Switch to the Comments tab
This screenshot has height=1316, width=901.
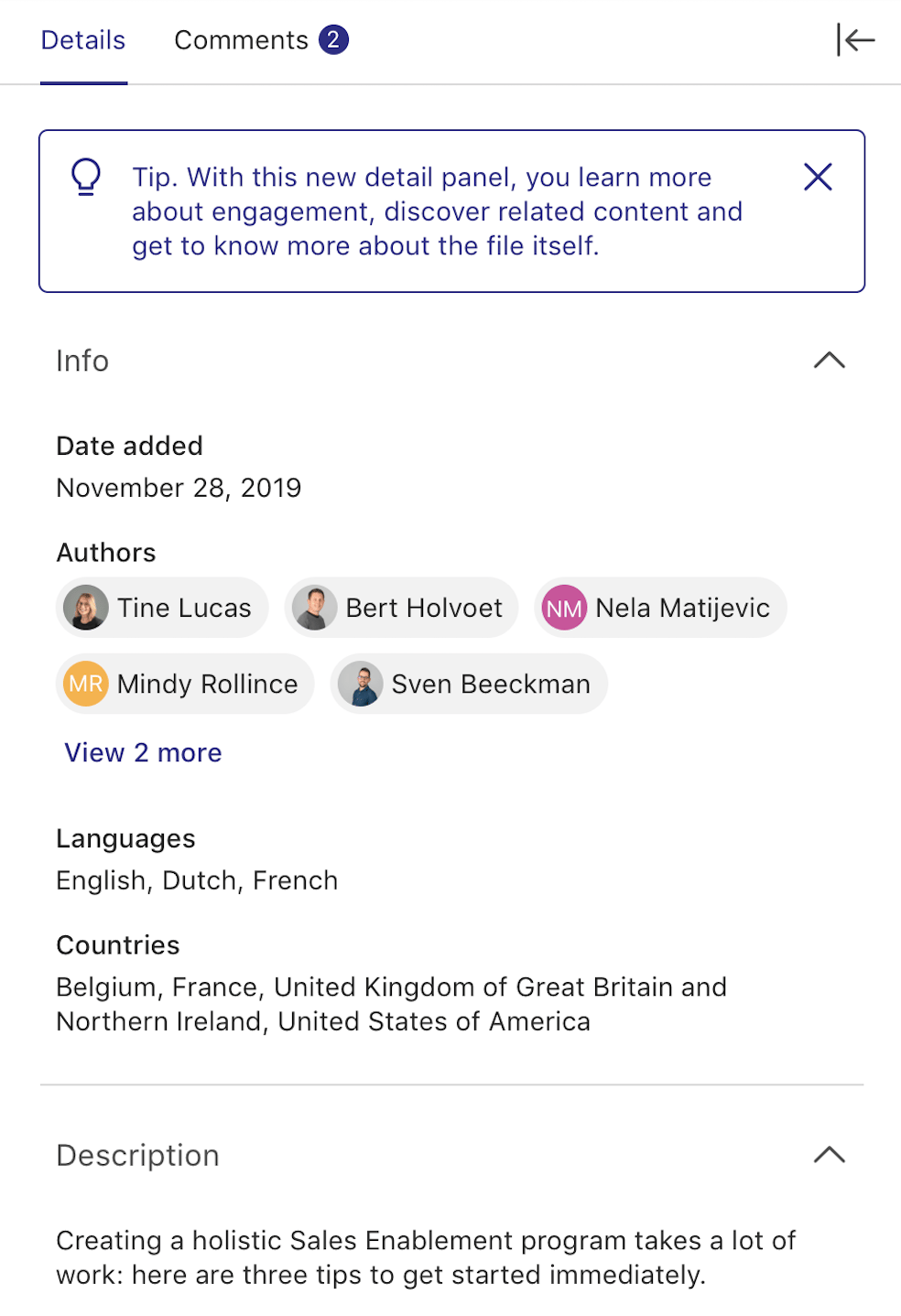pyautogui.click(x=241, y=40)
